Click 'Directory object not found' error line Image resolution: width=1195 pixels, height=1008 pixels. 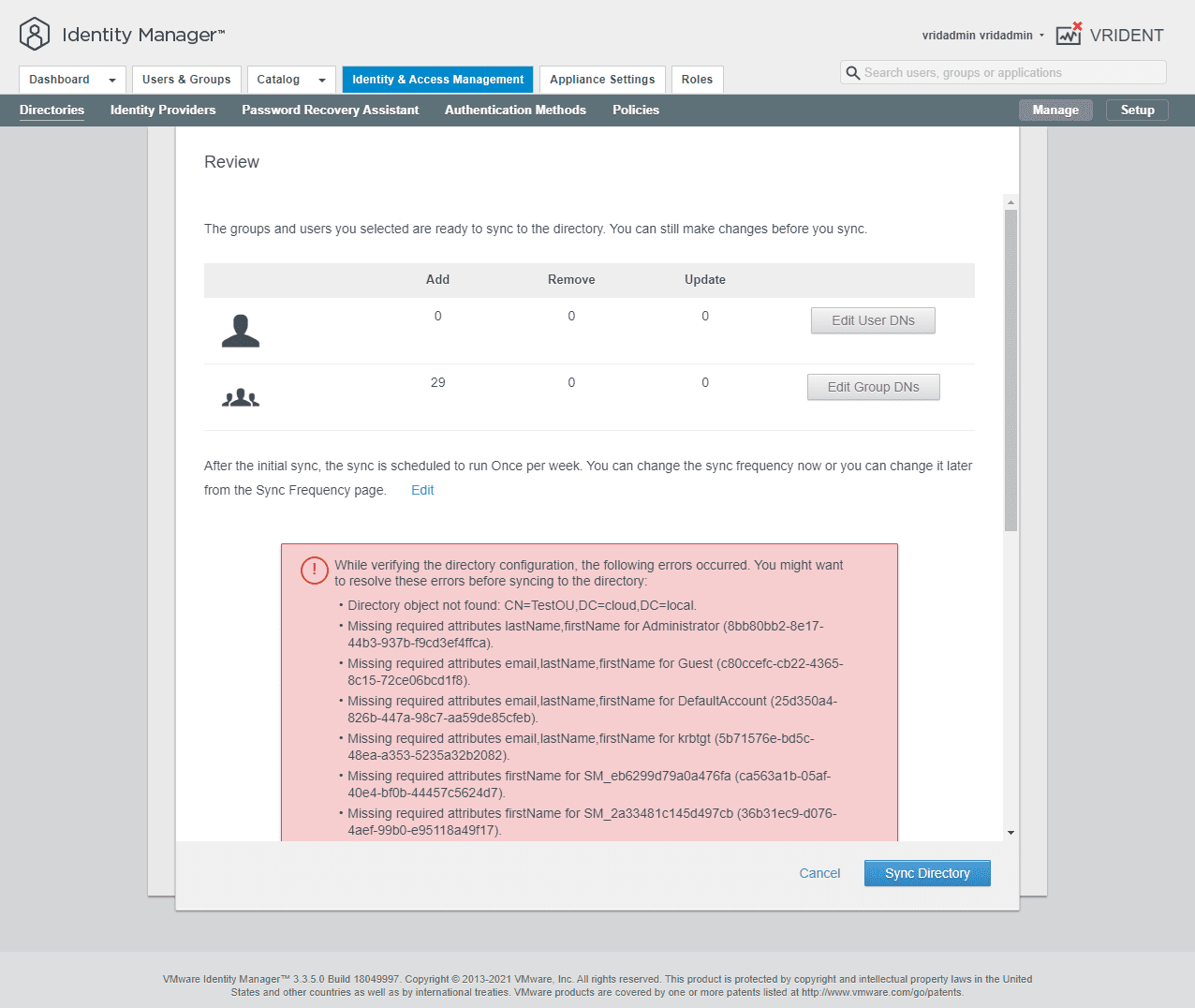(x=522, y=605)
